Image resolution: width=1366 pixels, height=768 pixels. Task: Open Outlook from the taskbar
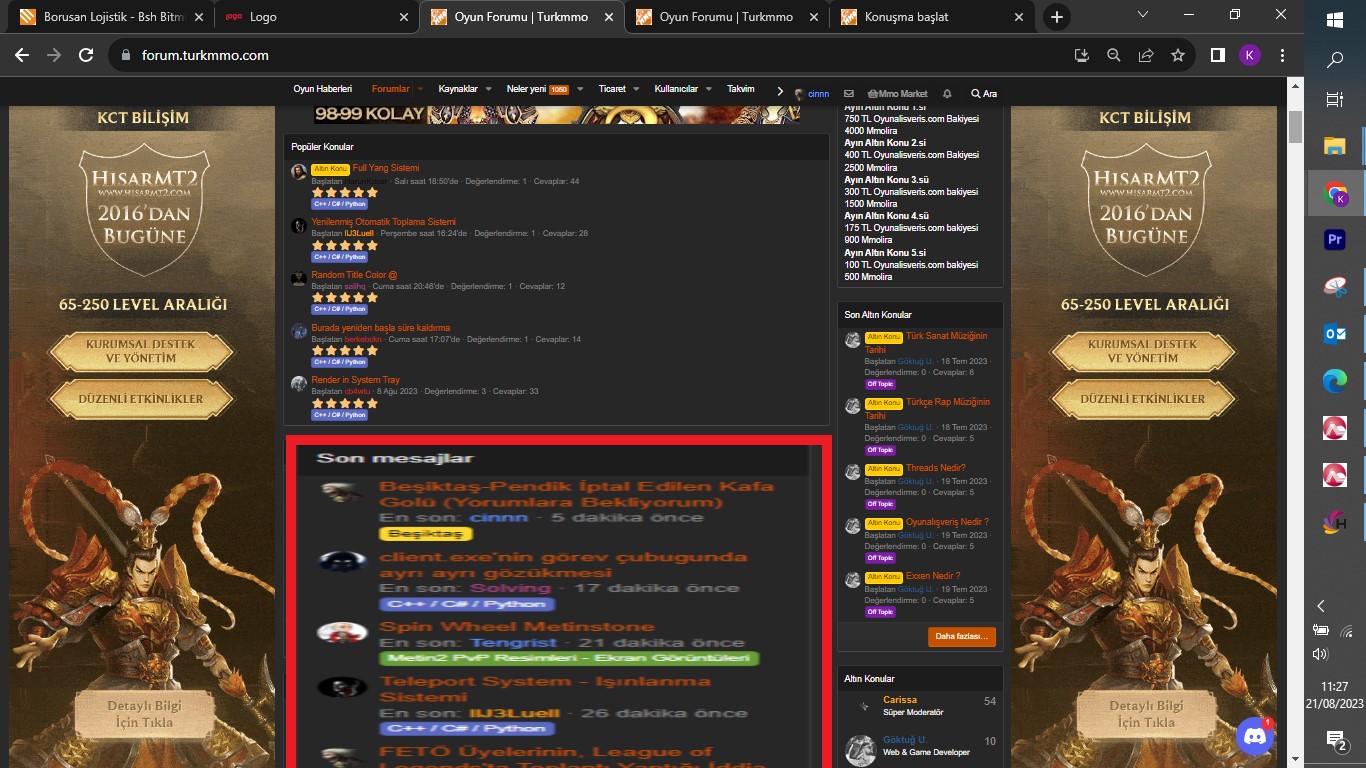[1335, 334]
